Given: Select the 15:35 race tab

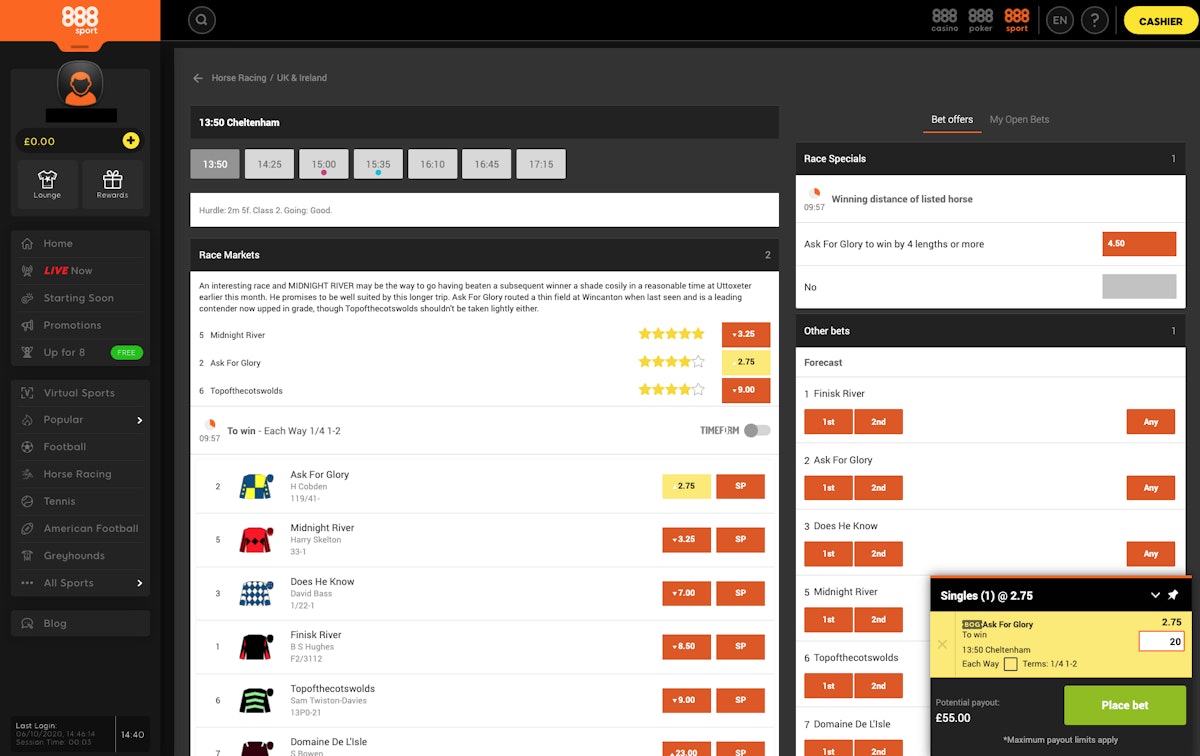Looking at the screenshot, I should (x=378, y=163).
